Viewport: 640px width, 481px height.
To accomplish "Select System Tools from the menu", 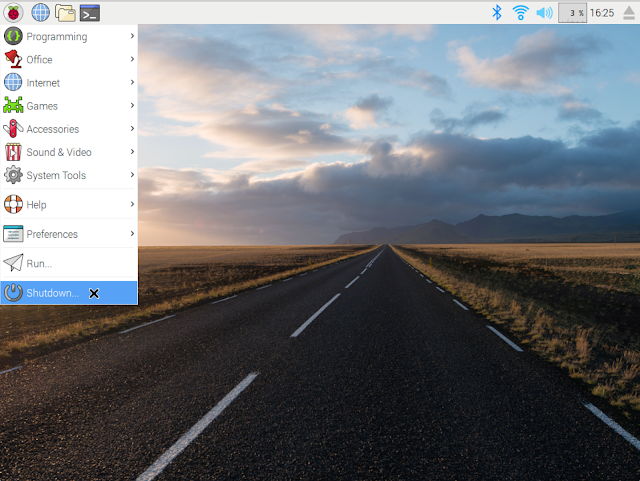I will tap(69, 175).
